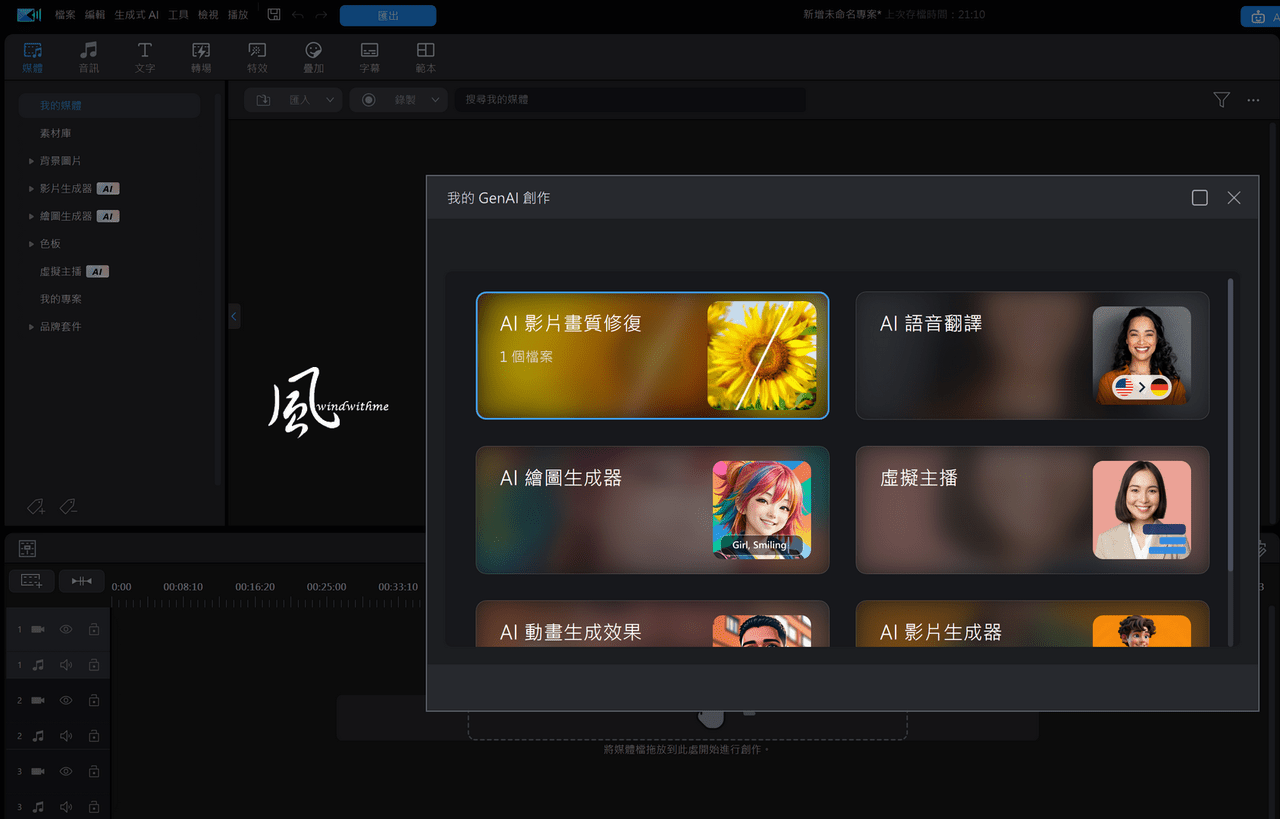Click the save project icon in top bar
Image resolution: width=1280 pixels, height=819 pixels.
(274, 15)
